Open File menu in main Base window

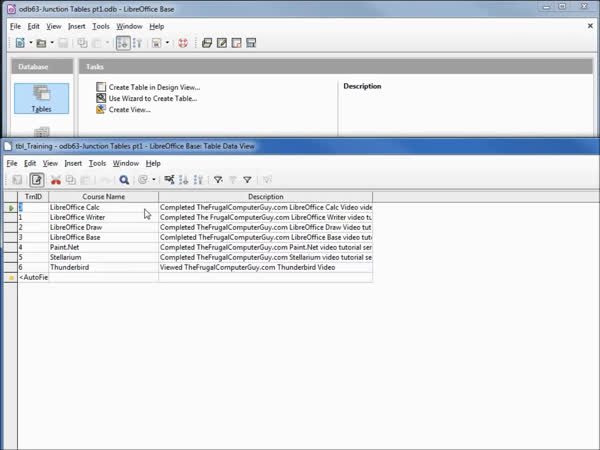click(15, 26)
